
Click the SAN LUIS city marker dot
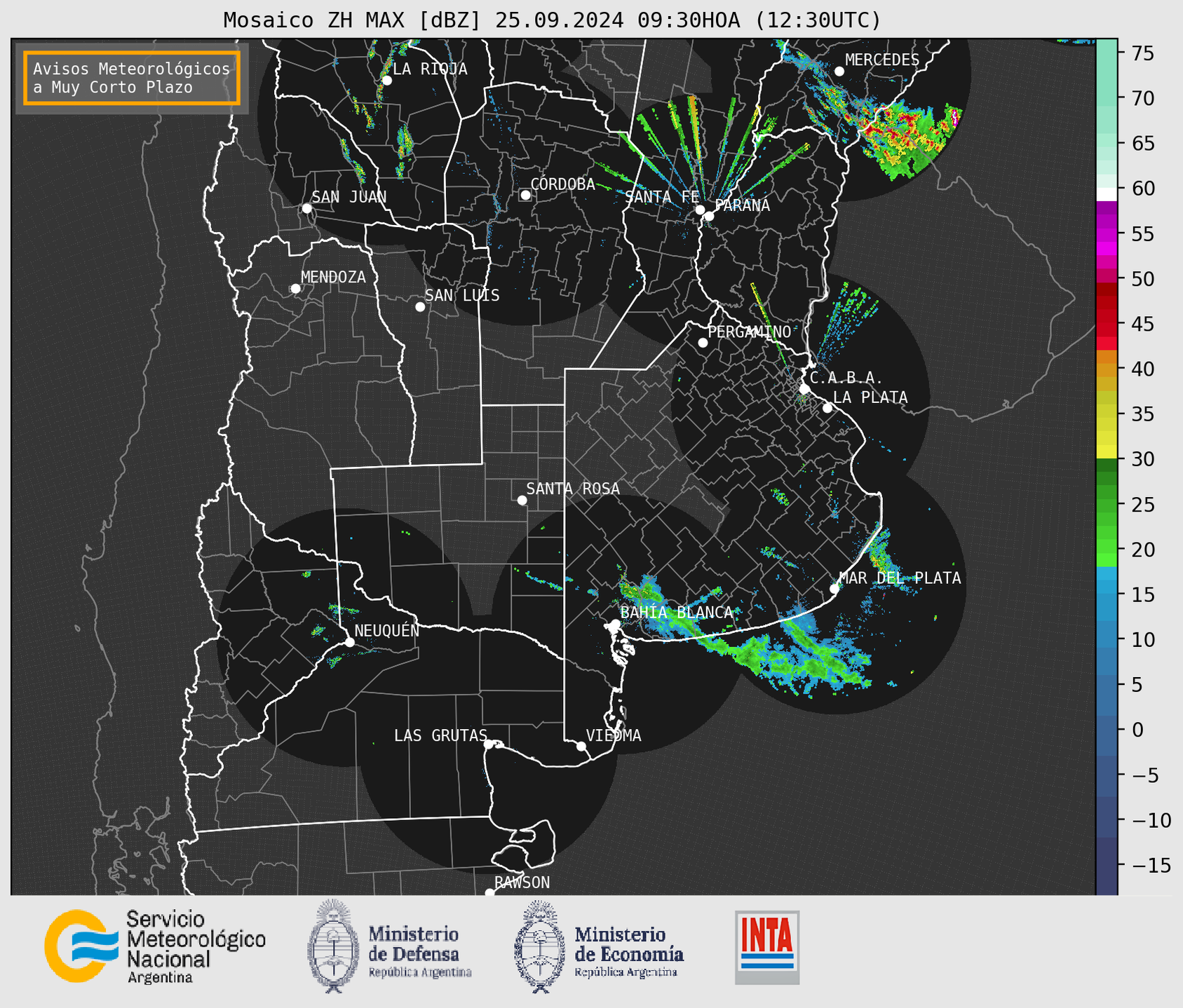click(420, 307)
